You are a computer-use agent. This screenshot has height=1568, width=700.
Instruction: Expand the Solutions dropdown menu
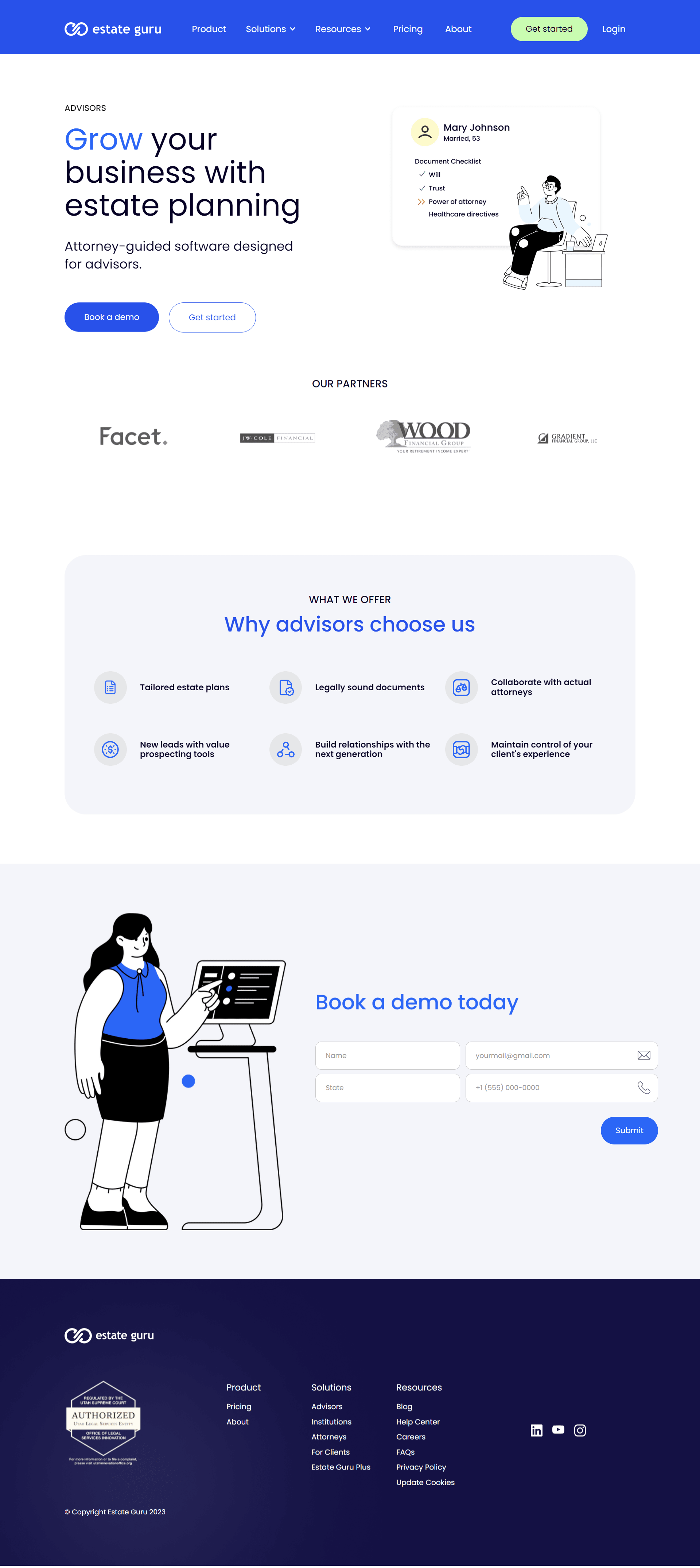[x=270, y=28]
